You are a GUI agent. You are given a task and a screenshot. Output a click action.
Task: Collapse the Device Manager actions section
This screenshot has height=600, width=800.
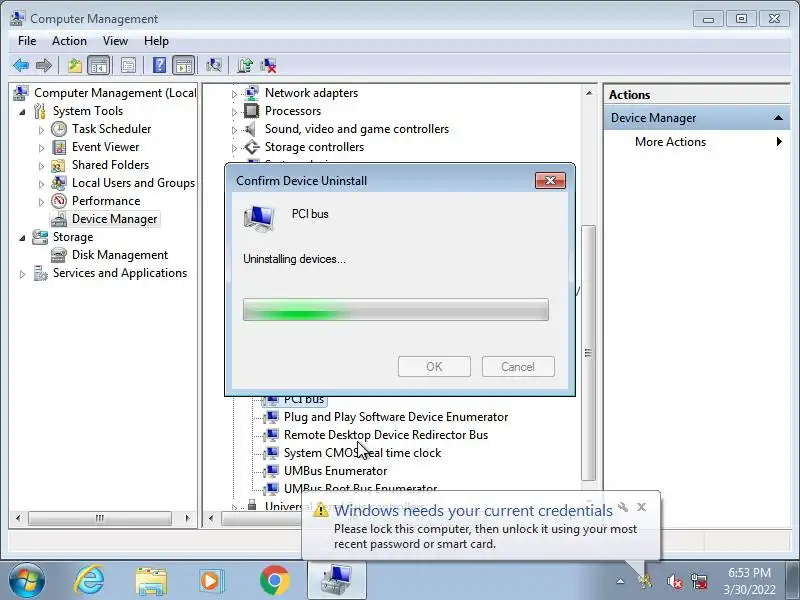(778, 118)
